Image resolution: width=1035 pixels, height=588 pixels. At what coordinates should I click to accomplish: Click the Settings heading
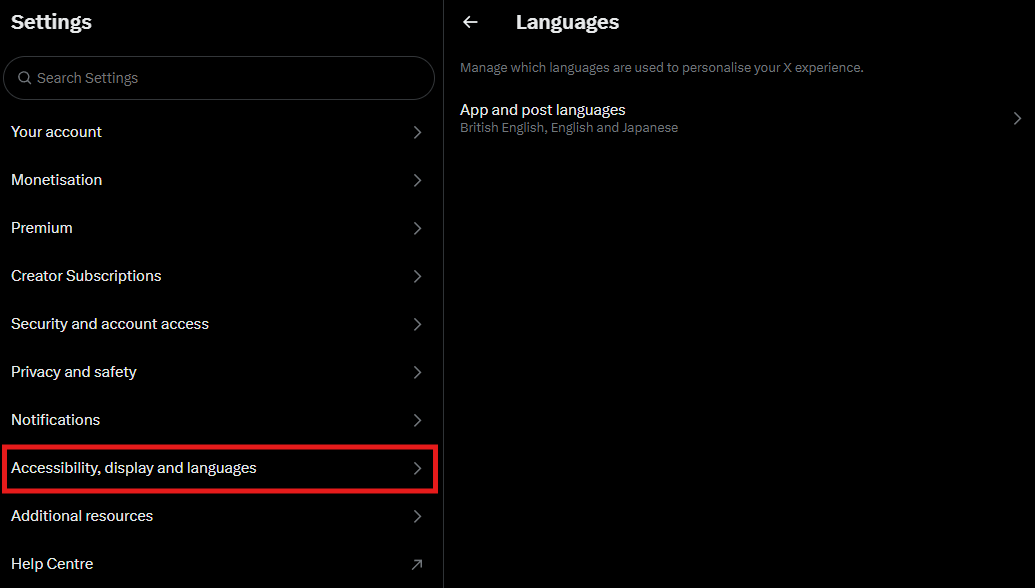click(51, 22)
